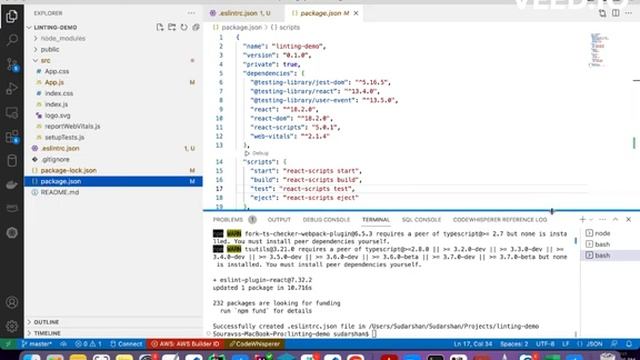Open Explorer views and more actions menu
The image size is (640, 360).
191,13
